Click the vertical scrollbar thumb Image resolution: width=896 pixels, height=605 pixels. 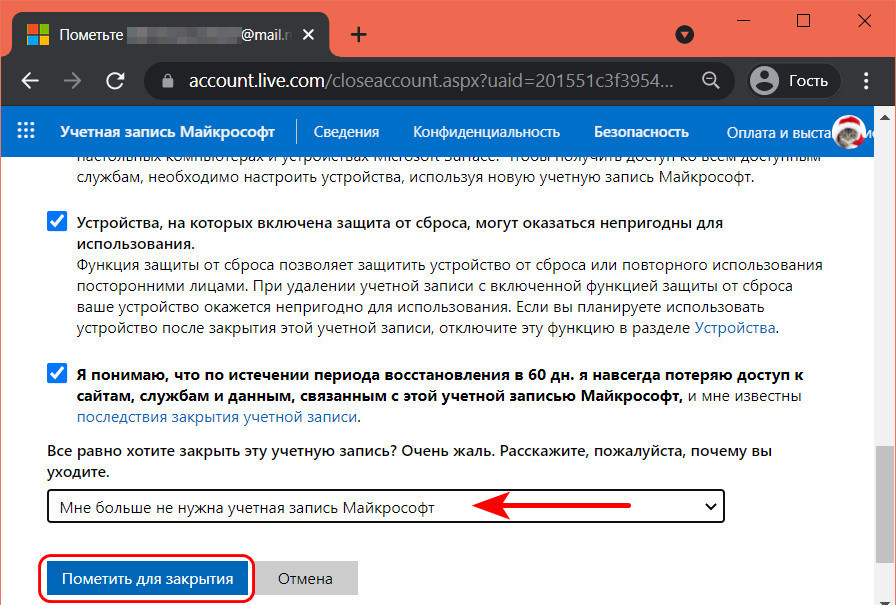coord(885,504)
